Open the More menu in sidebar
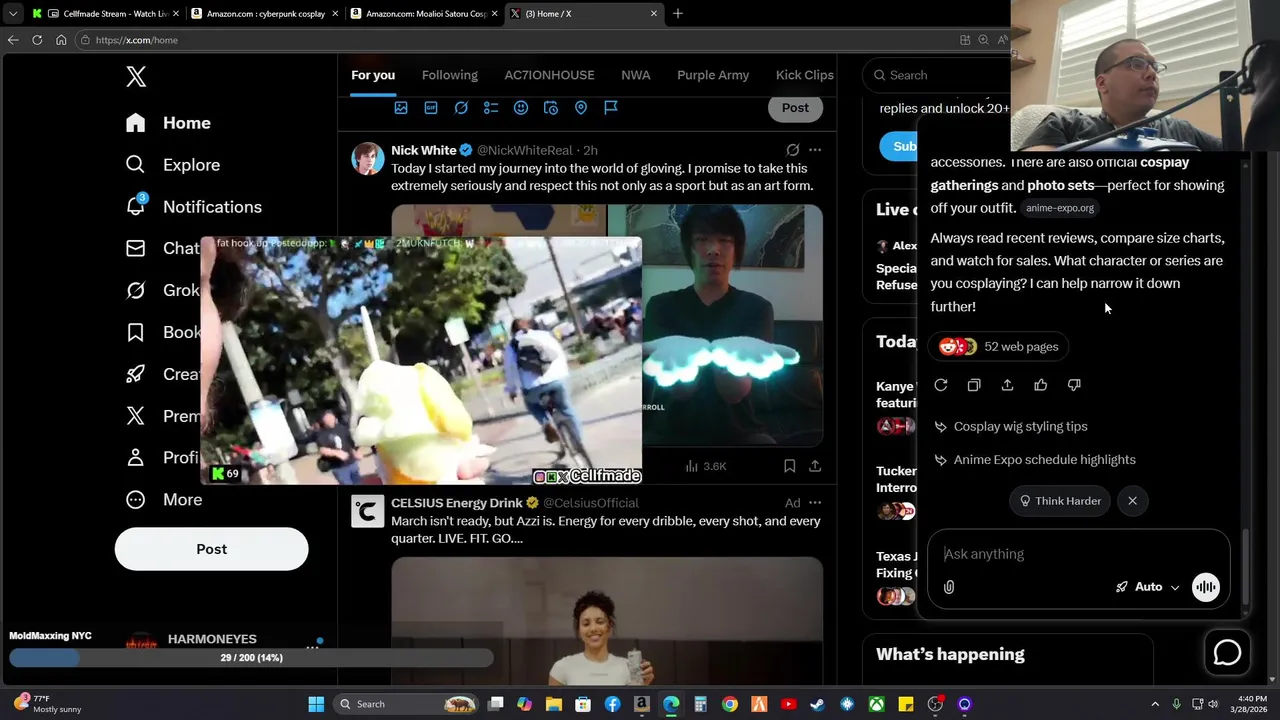This screenshot has height=720, width=1280. click(x=164, y=500)
